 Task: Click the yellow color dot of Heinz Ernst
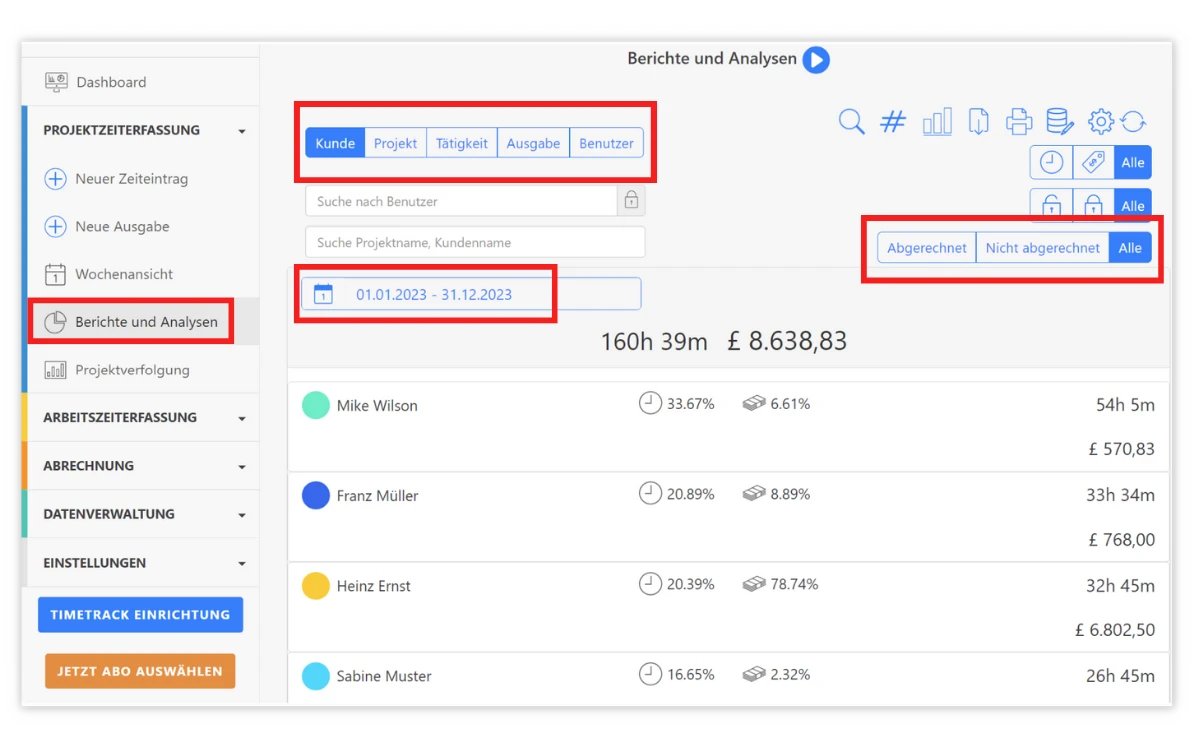(316, 586)
